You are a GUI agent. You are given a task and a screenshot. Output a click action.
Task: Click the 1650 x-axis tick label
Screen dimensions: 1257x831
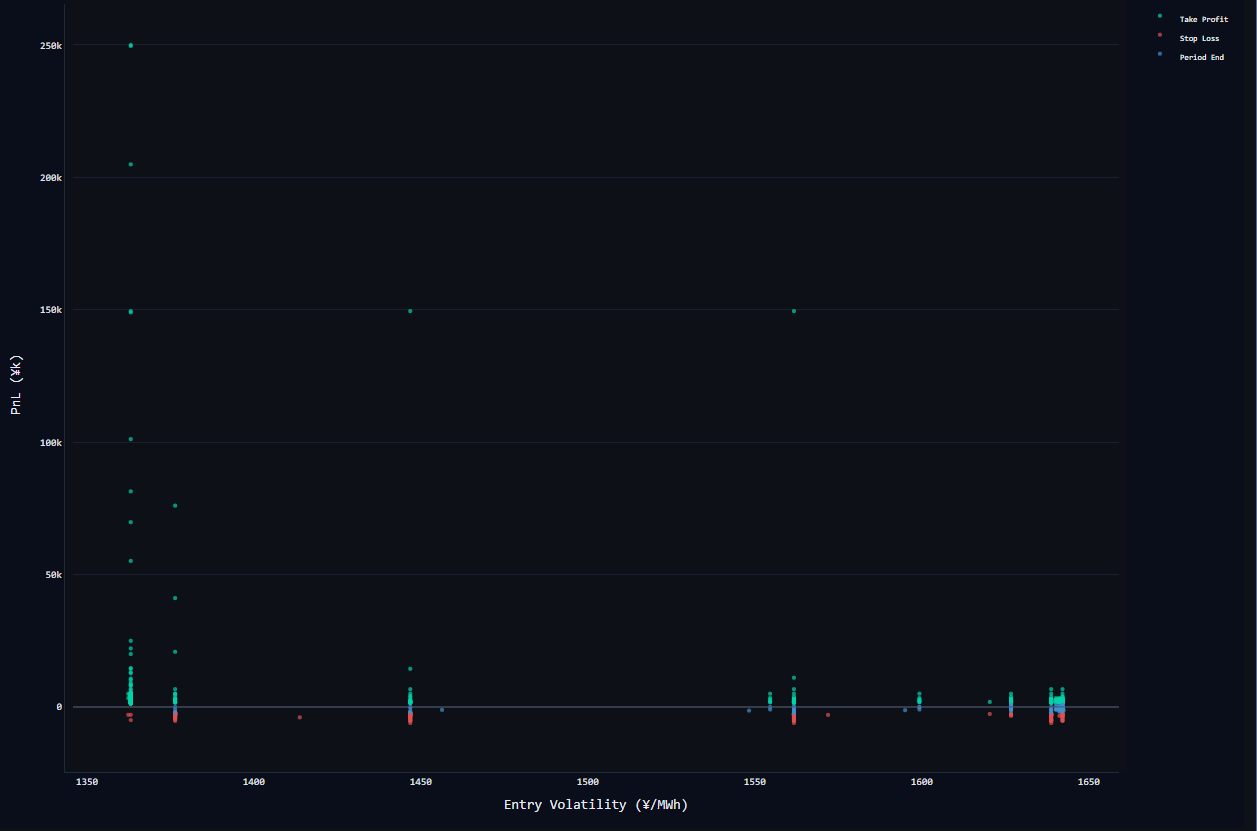pos(1089,781)
